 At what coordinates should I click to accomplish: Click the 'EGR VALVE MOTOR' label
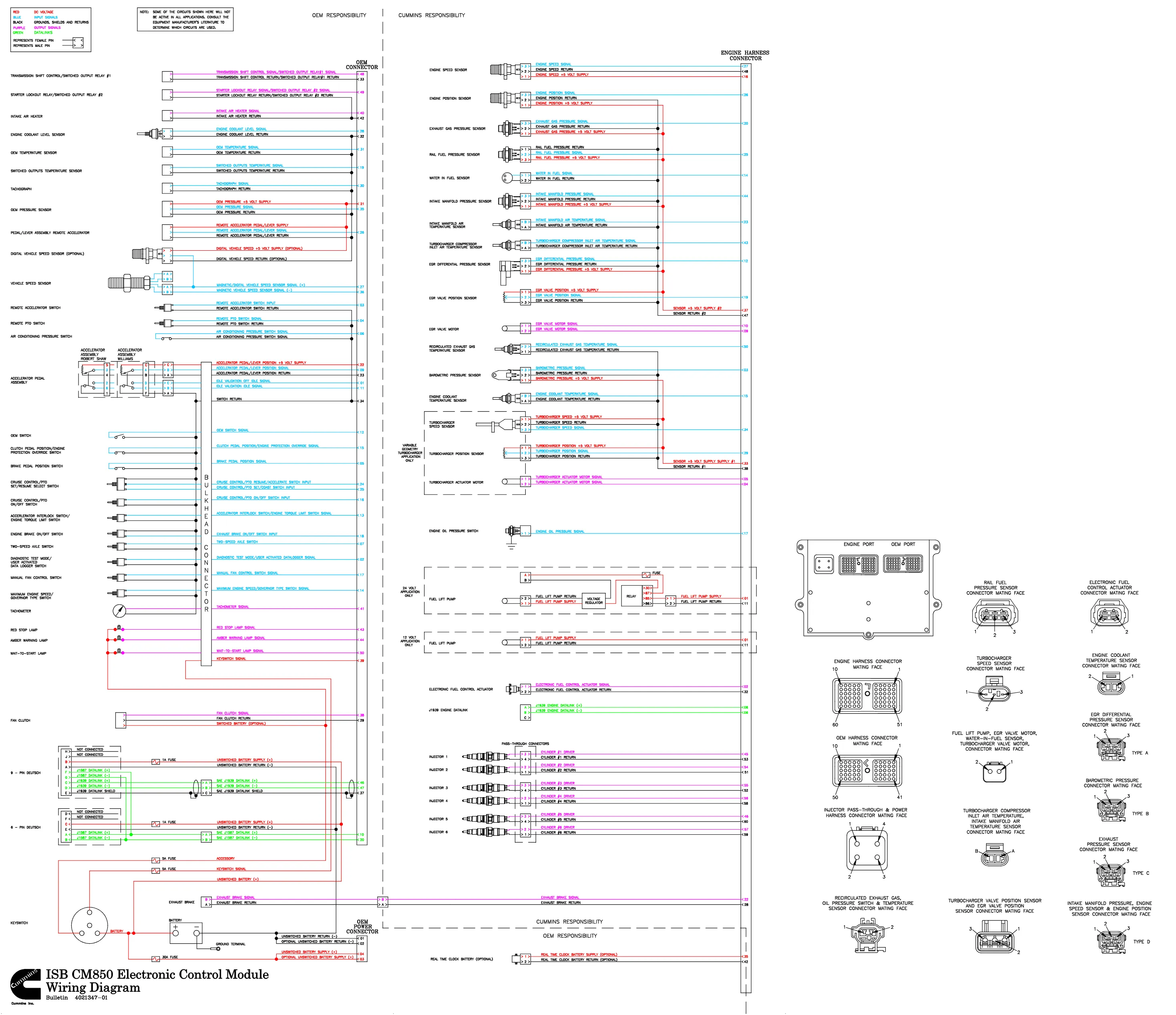point(444,329)
